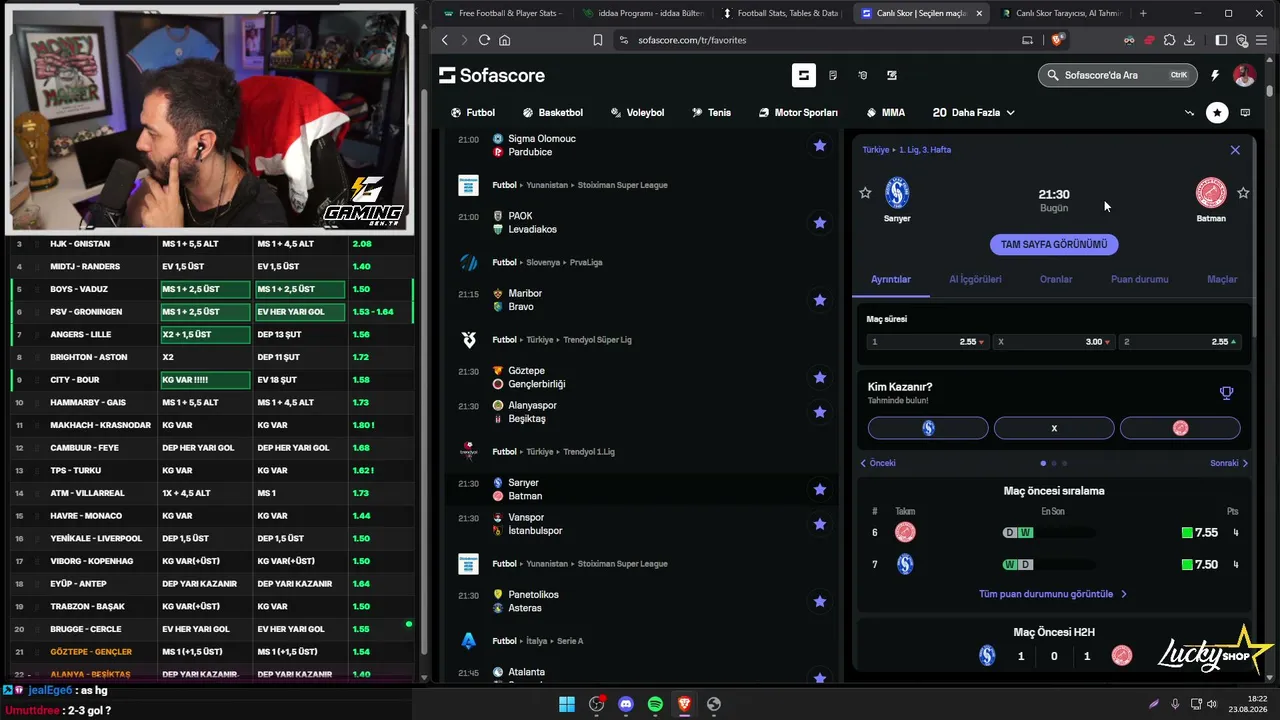Open the user profile avatar
The height and width of the screenshot is (720, 1280).
(1244, 75)
